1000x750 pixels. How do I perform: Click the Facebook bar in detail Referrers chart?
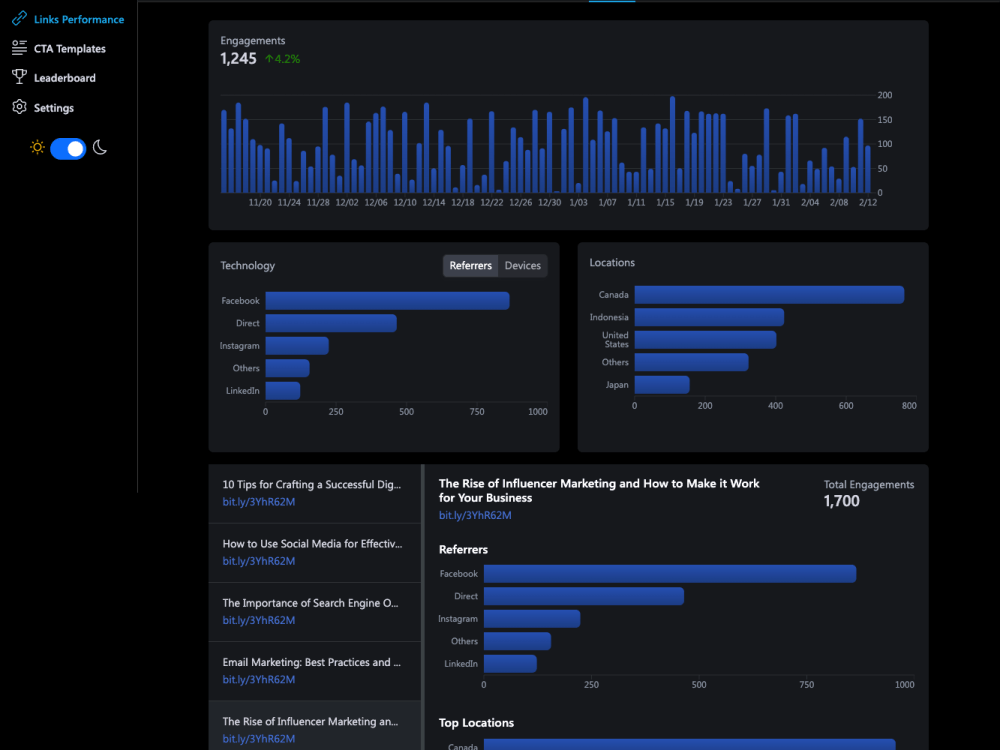[x=670, y=573]
